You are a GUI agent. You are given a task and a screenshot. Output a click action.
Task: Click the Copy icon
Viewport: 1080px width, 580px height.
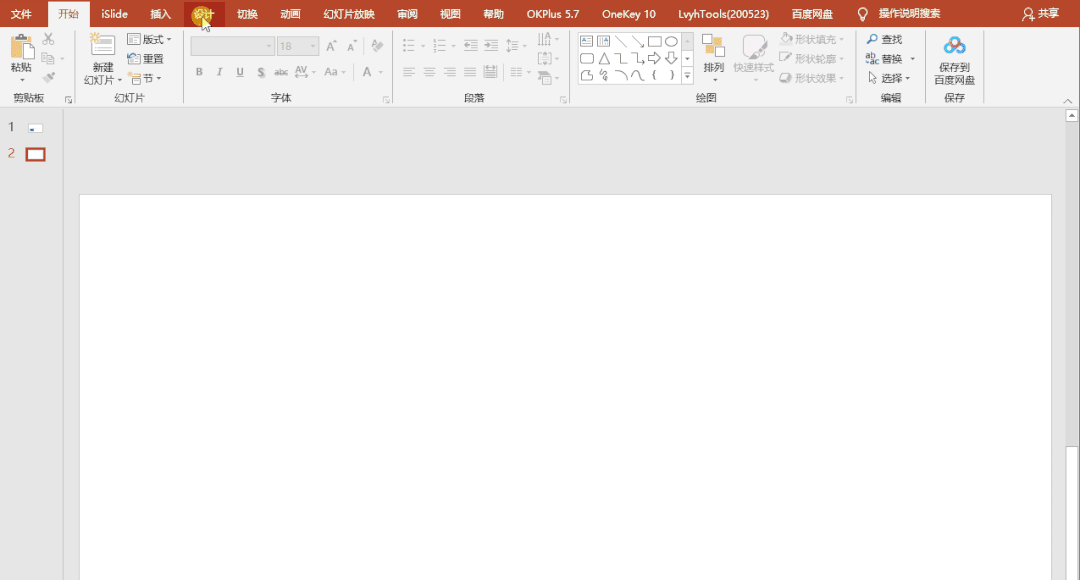click(48, 59)
